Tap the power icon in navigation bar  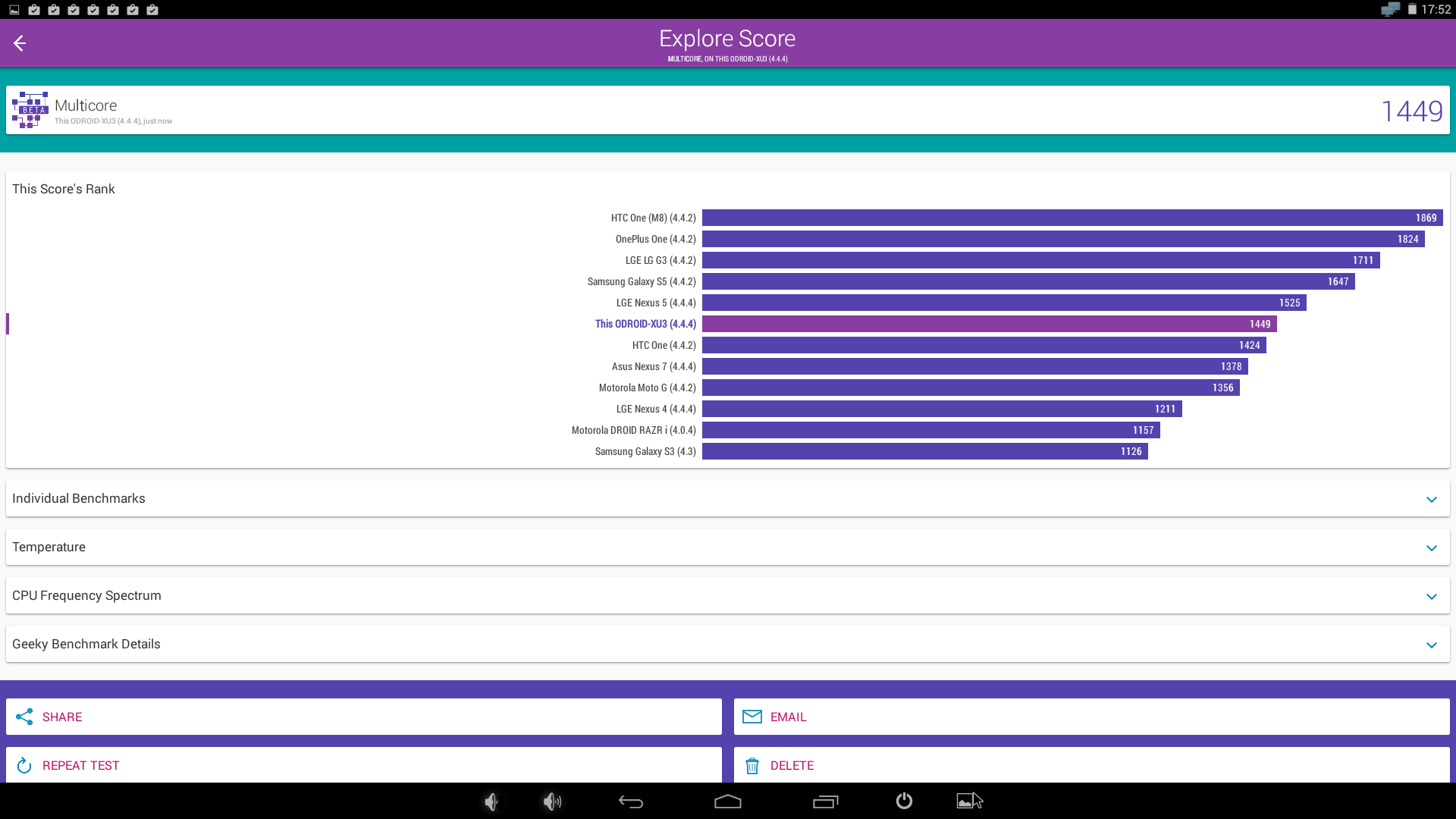click(904, 801)
